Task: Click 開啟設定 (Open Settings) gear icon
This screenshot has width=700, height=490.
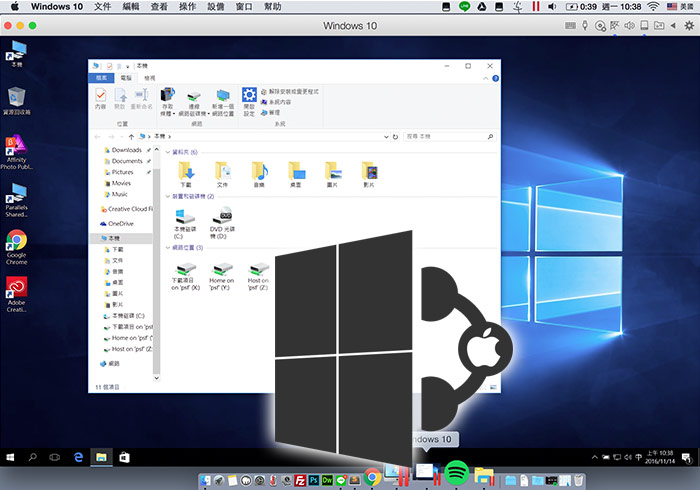Action: tap(249, 95)
